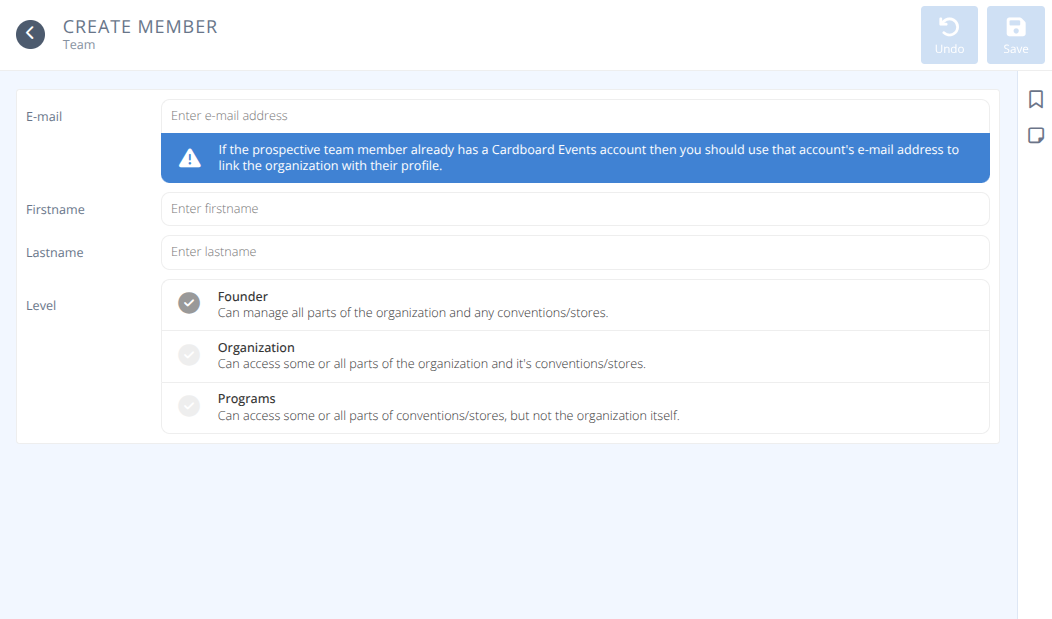
Task: Open the bookmark icon in sidebar
Action: [1035, 99]
